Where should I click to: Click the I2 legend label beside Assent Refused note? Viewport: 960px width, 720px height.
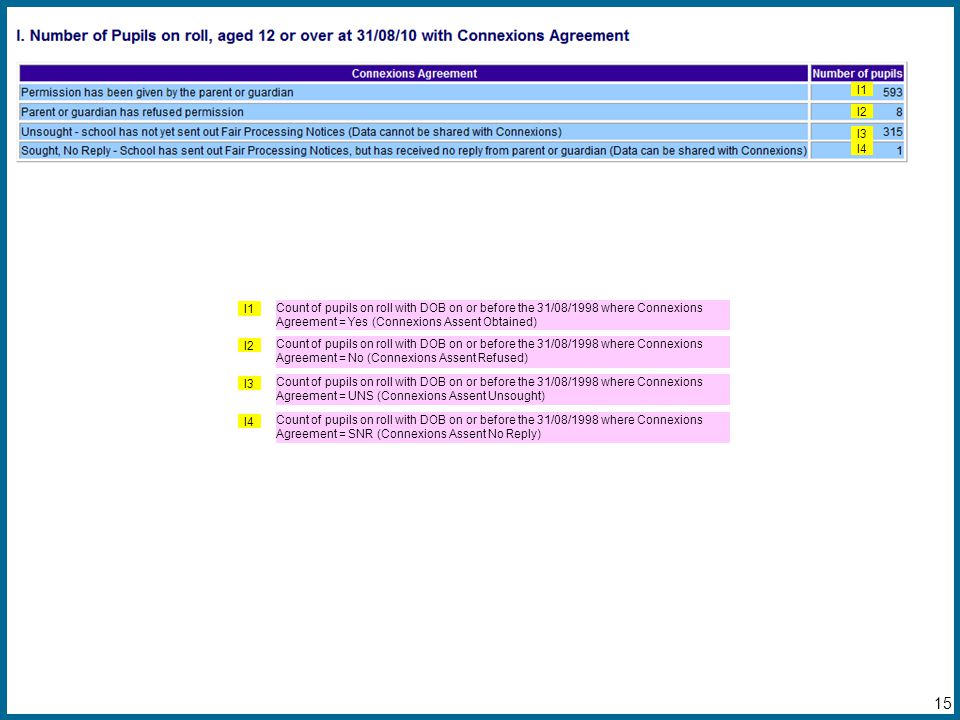pos(249,346)
